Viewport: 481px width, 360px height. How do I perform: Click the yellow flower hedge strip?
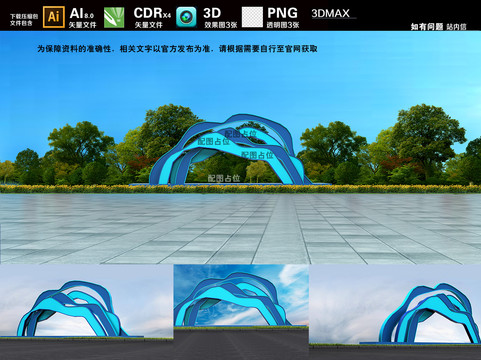(240, 189)
